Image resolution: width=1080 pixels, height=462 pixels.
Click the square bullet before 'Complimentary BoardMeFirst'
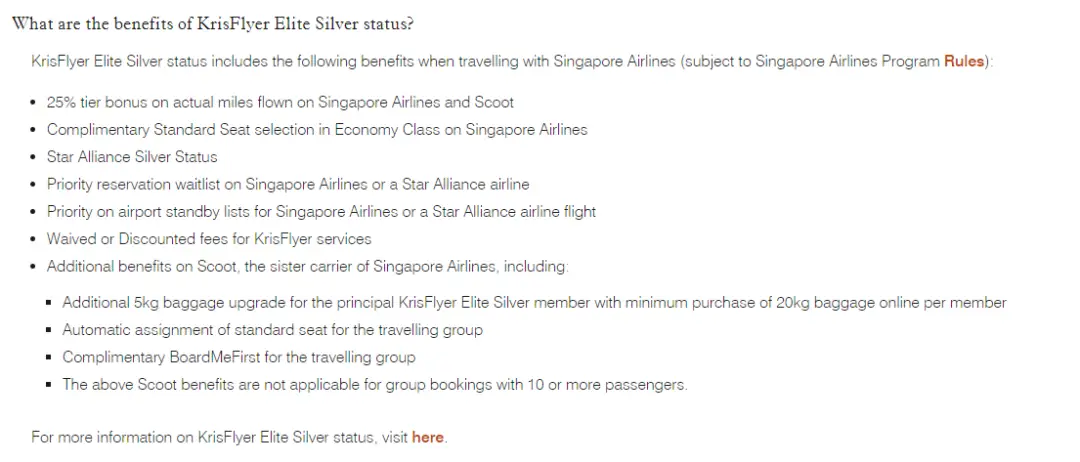pyautogui.click(x=50, y=357)
